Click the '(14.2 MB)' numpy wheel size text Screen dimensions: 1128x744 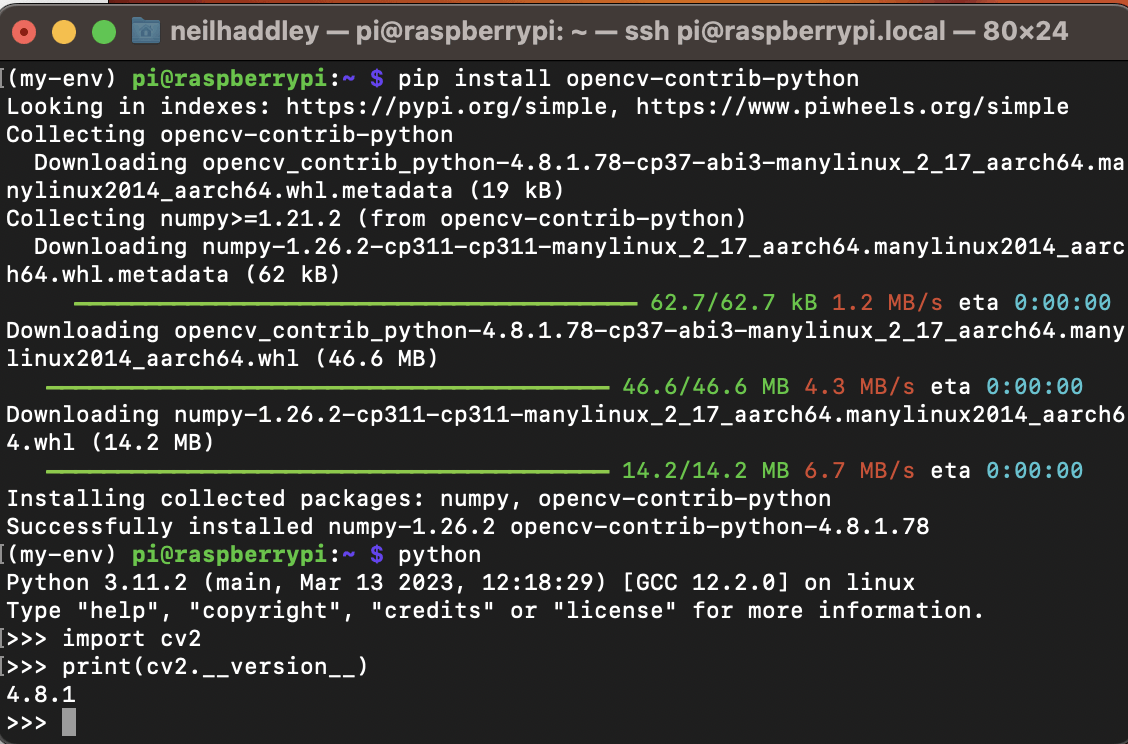coord(153,443)
